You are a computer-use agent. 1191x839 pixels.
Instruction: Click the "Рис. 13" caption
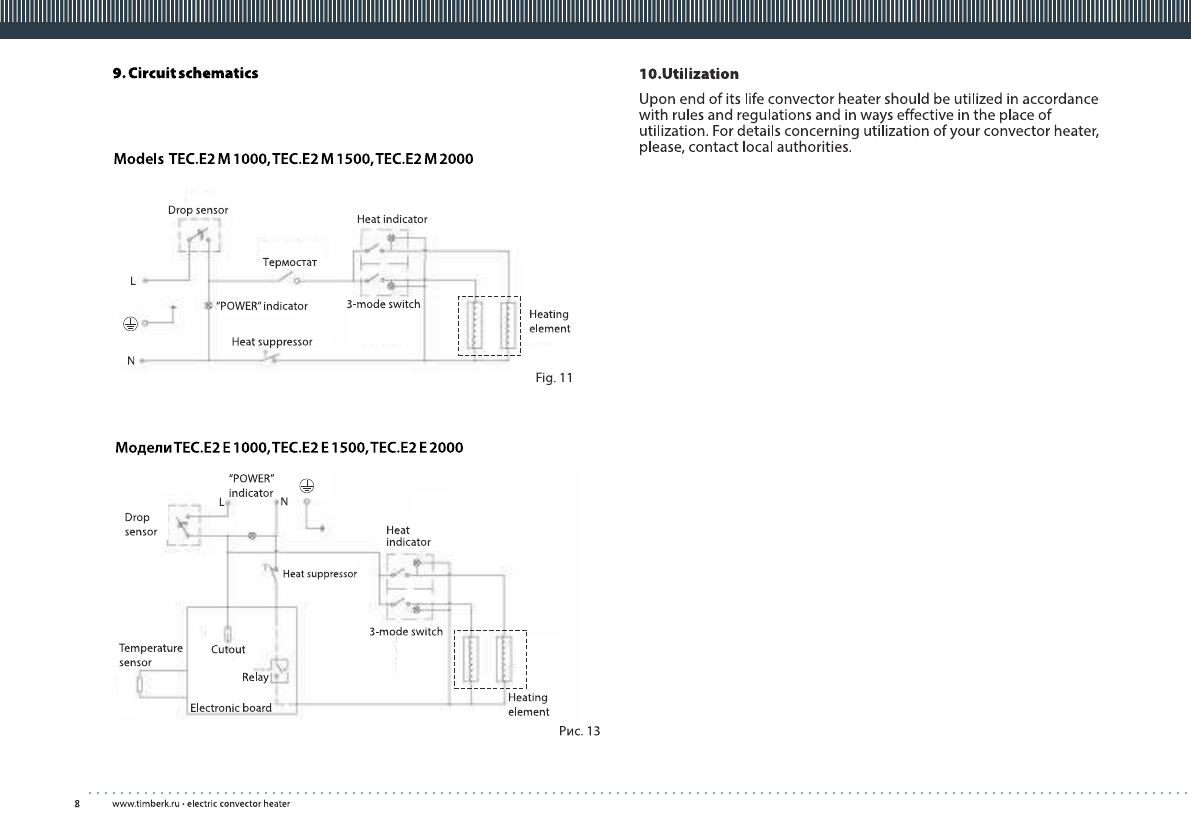pos(579,732)
